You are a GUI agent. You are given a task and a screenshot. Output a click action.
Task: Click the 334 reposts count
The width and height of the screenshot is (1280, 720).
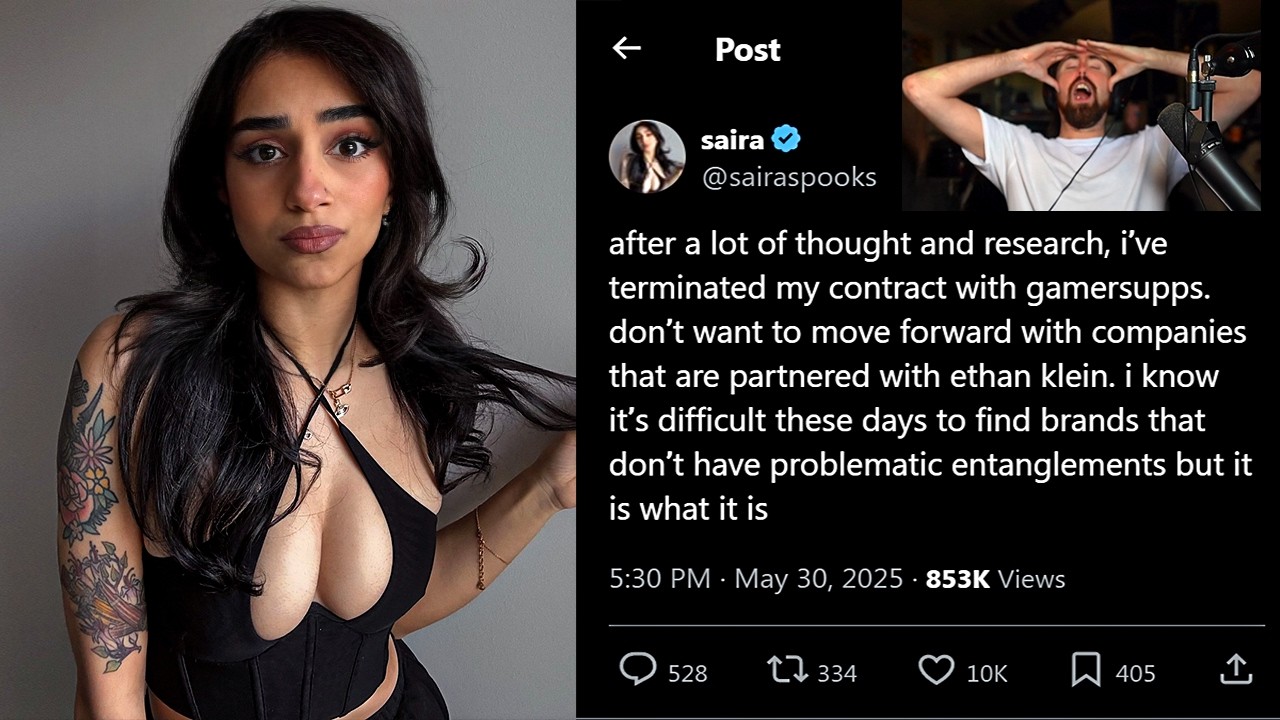(x=837, y=674)
